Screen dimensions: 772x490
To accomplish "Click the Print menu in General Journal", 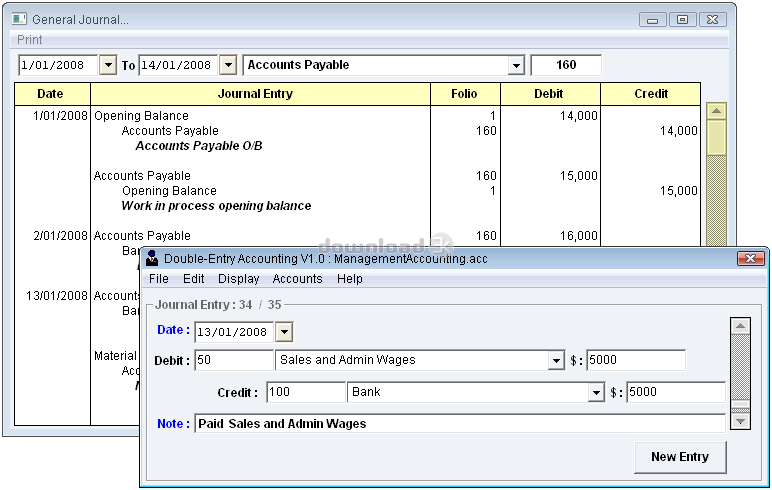I will [x=30, y=40].
